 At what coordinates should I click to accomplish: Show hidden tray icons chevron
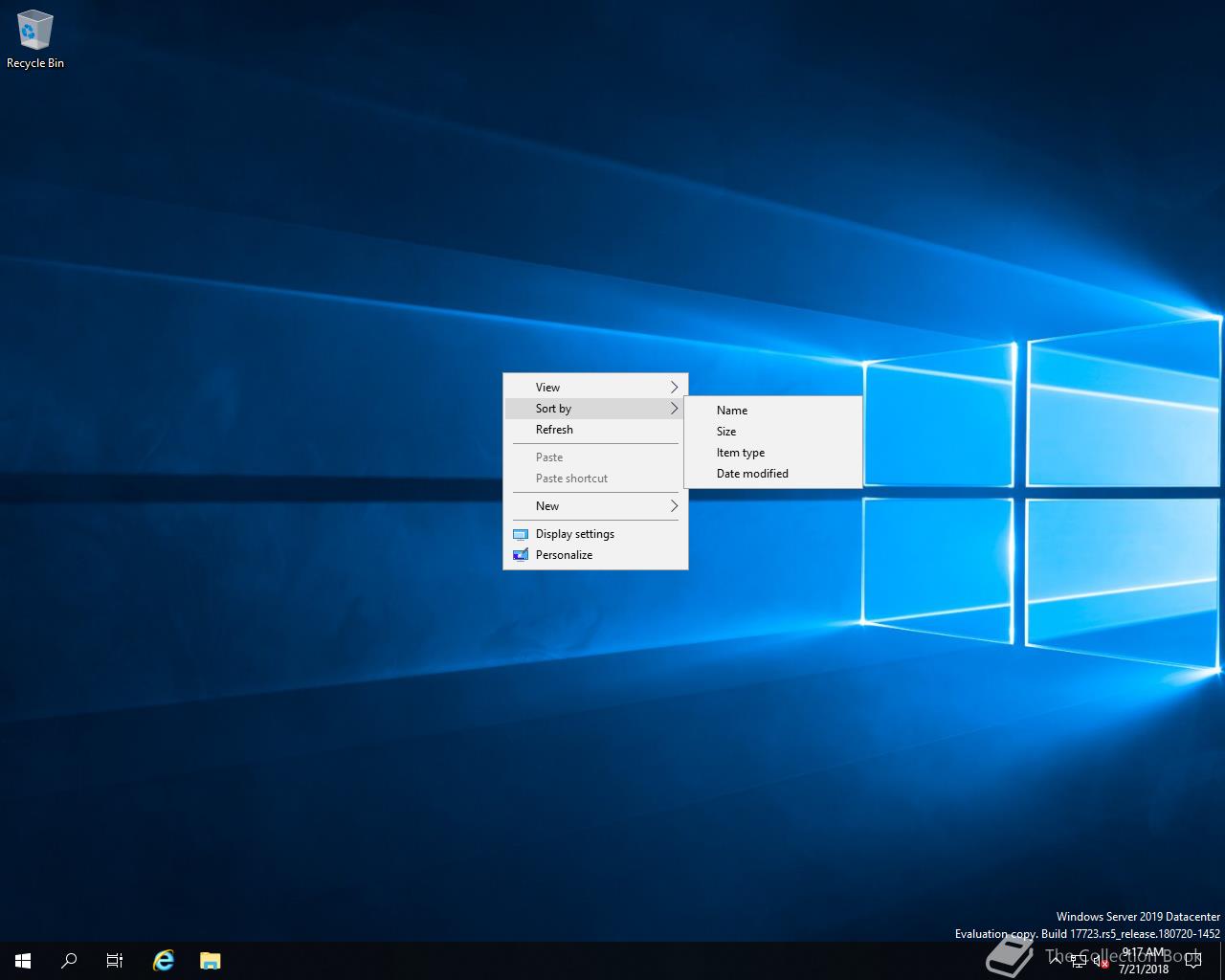click(1055, 960)
